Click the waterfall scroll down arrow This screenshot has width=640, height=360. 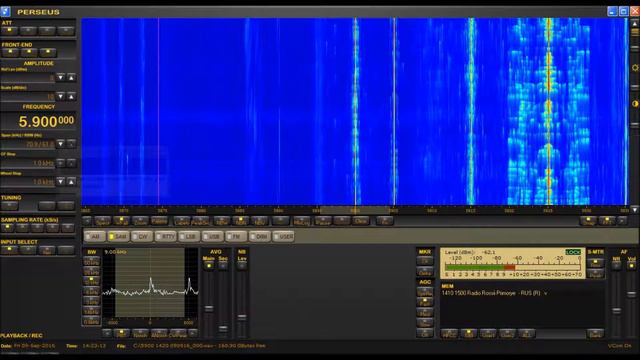pos(635,210)
